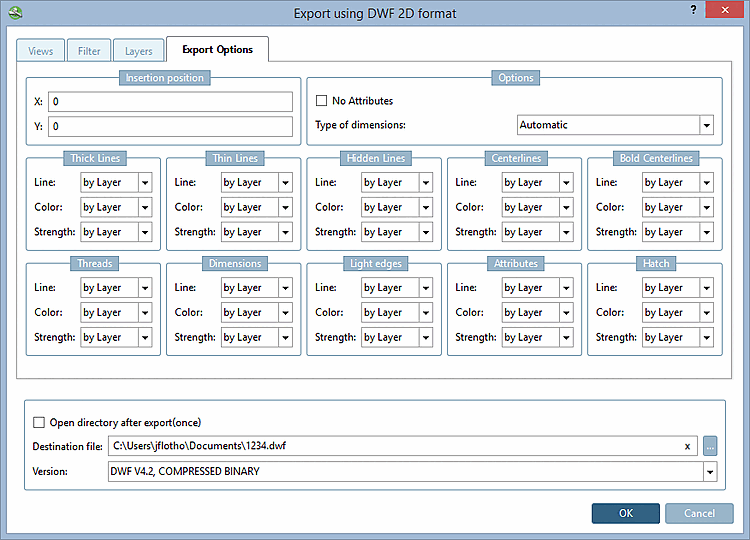Click the X insertion position field

[170, 102]
